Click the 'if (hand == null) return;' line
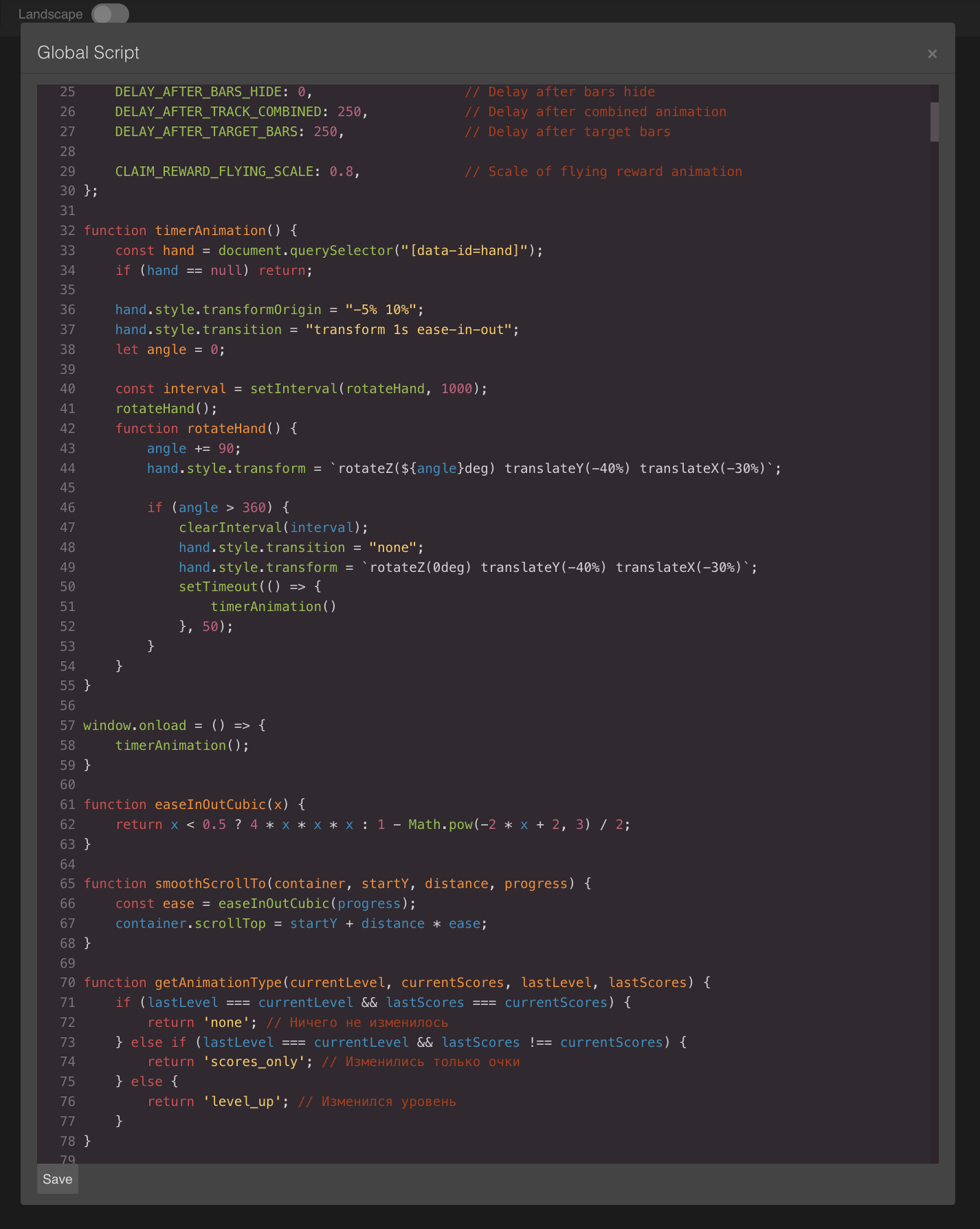Viewport: 980px width, 1229px height. 214,270
